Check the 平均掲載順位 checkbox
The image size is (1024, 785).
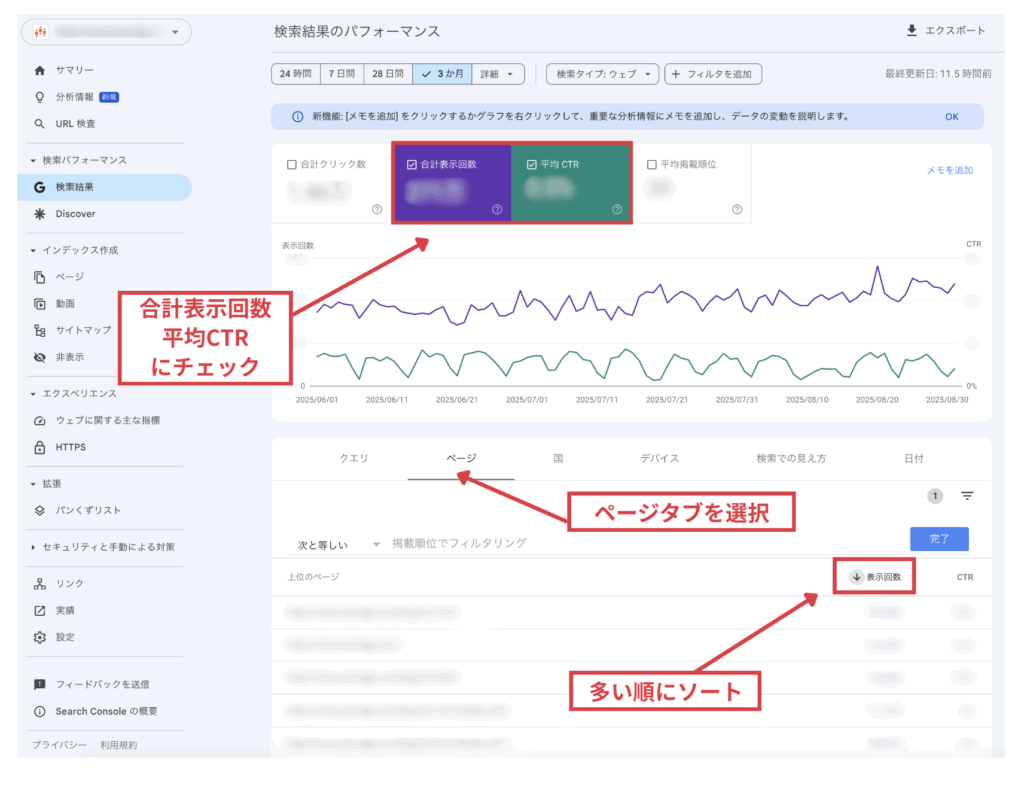point(652,165)
